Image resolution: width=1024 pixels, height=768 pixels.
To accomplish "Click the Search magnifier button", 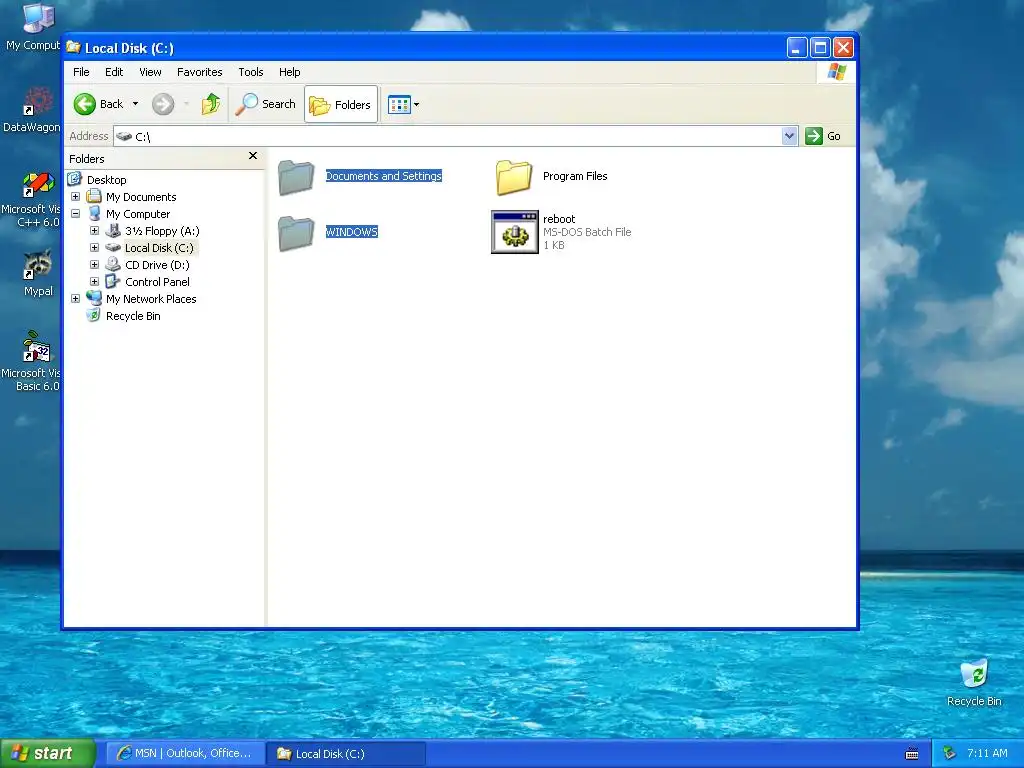I will [x=266, y=104].
